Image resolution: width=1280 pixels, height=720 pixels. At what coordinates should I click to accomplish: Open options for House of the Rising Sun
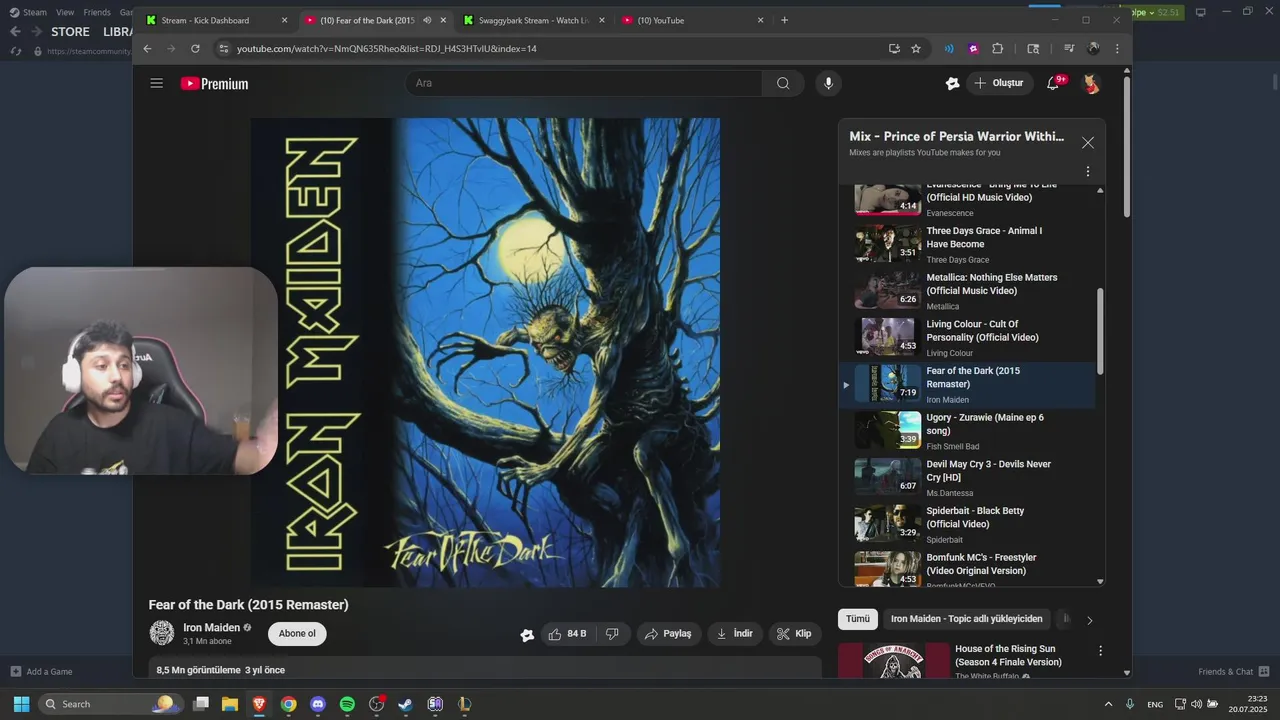[1100, 651]
